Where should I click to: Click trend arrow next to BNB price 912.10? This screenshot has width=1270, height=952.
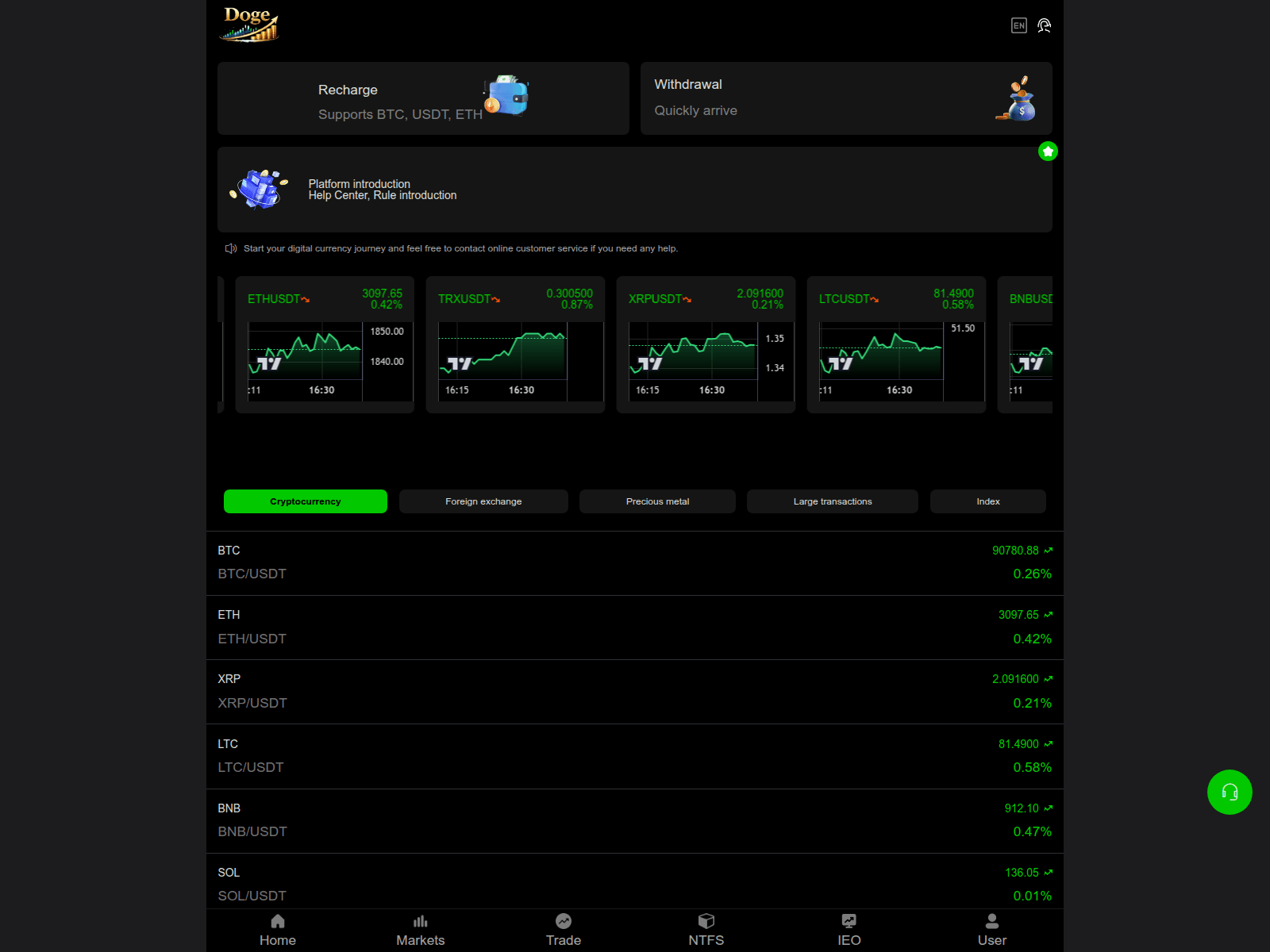[x=1048, y=808]
